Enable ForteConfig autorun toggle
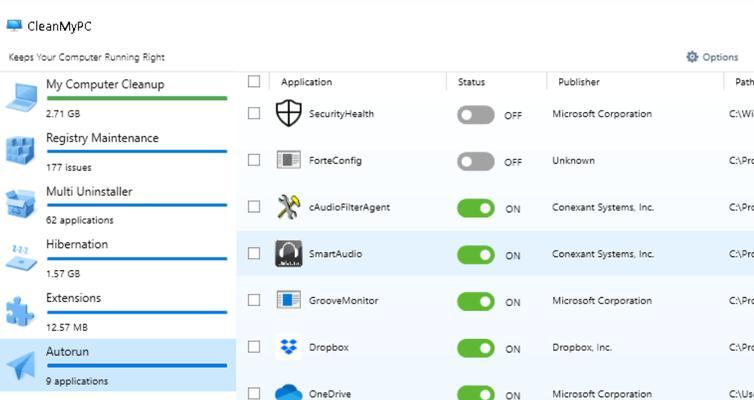 476,162
